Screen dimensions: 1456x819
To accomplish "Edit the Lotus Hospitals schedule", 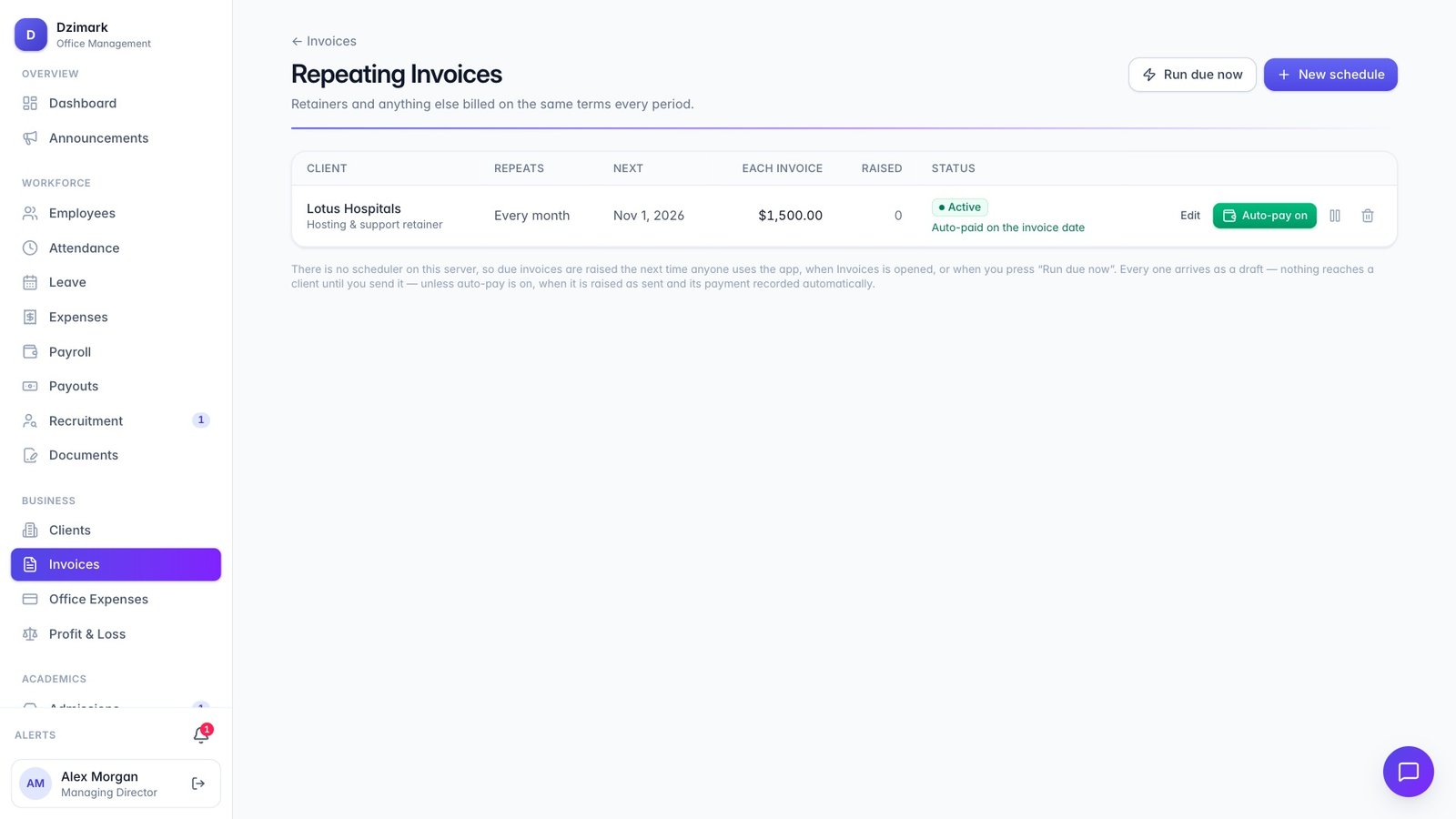I will click(x=1189, y=216).
